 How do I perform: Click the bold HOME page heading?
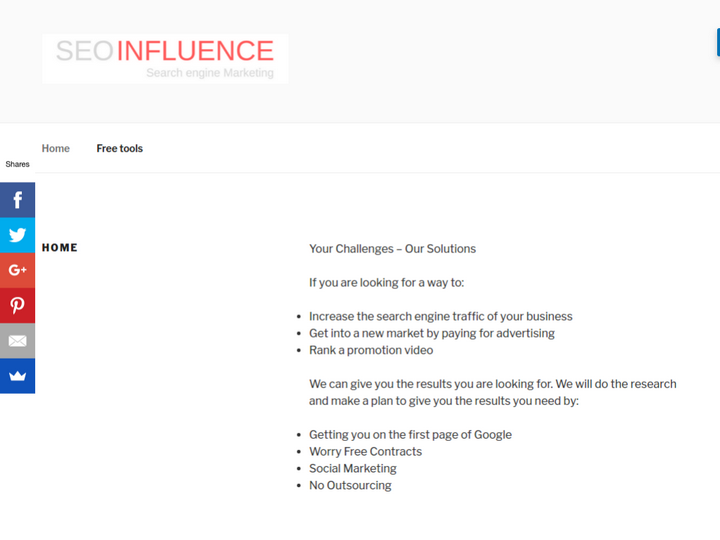(x=60, y=248)
